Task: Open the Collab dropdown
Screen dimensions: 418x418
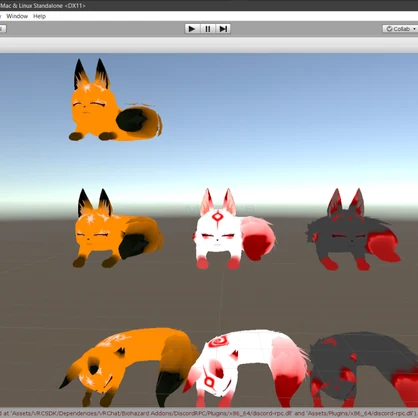Action: click(400, 29)
